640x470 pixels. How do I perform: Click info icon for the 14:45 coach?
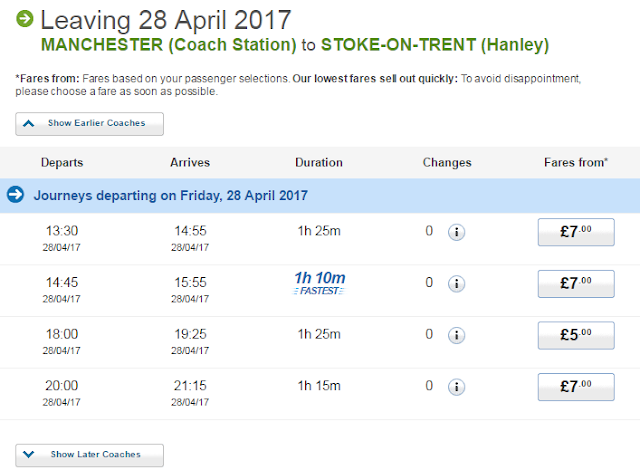456,283
